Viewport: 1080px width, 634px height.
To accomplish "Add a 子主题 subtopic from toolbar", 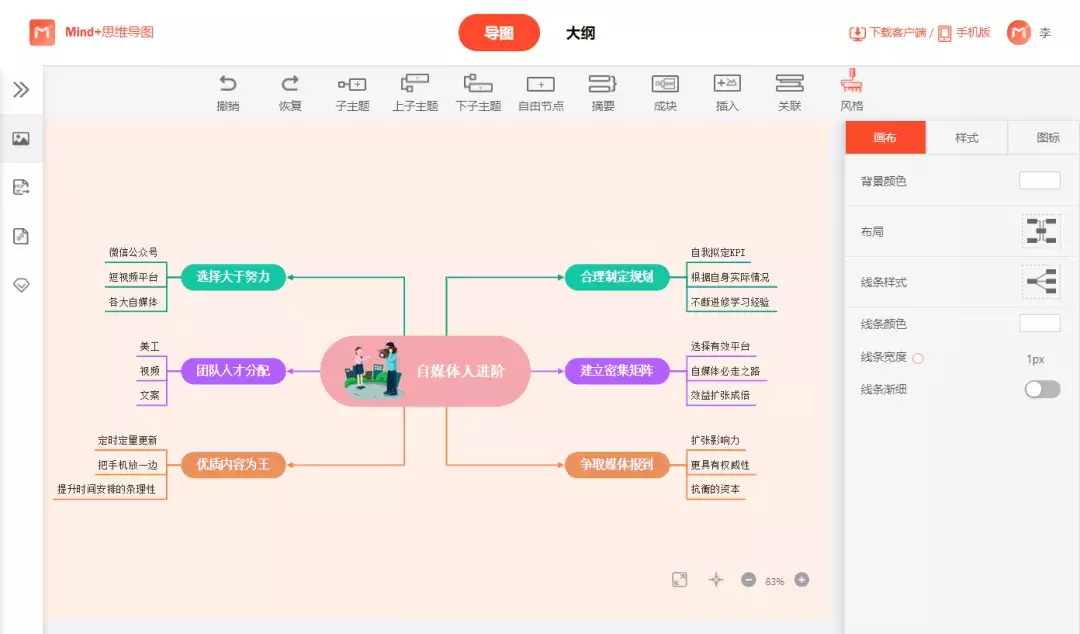I will pyautogui.click(x=352, y=86).
